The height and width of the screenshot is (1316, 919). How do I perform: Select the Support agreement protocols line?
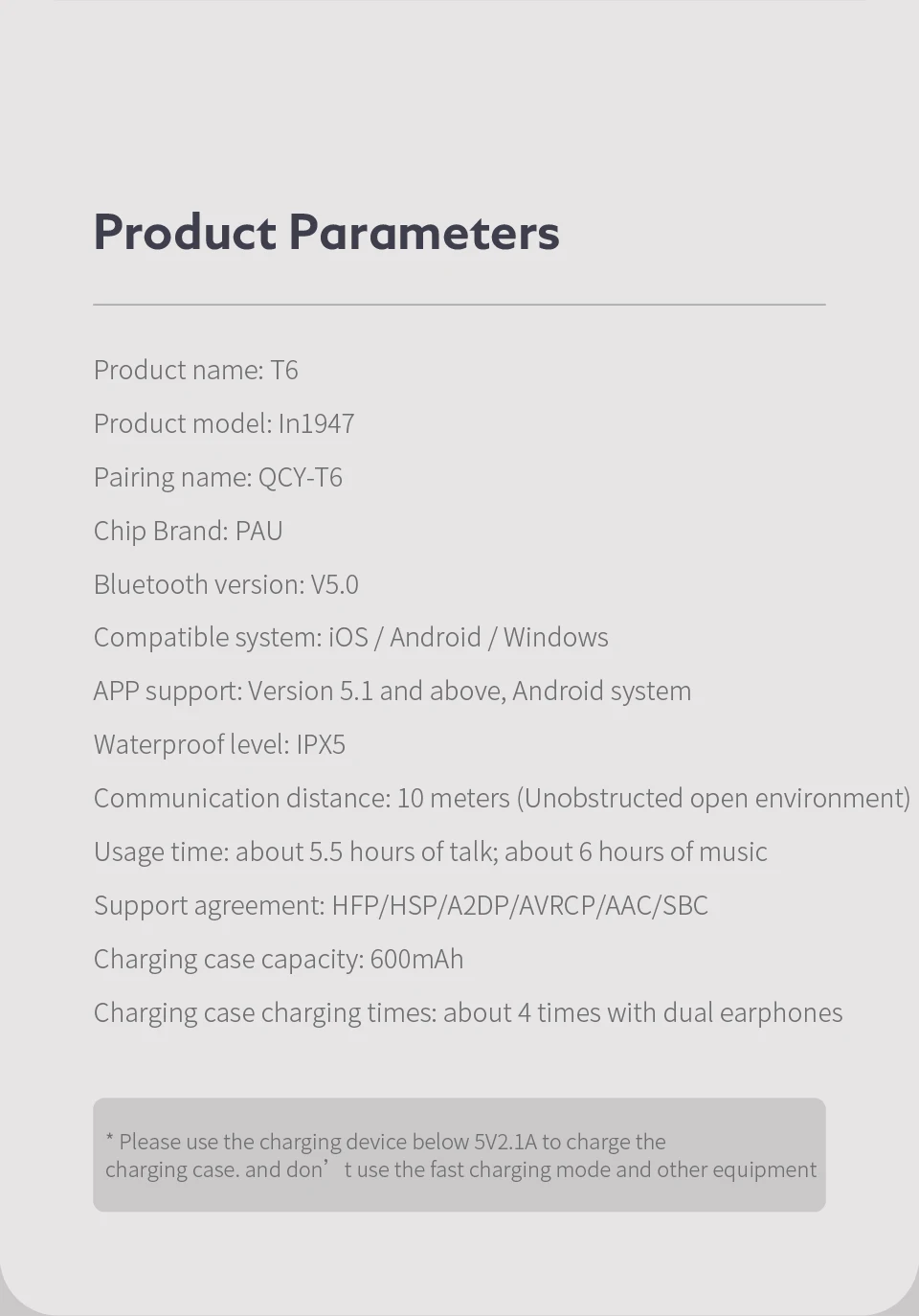point(401,905)
